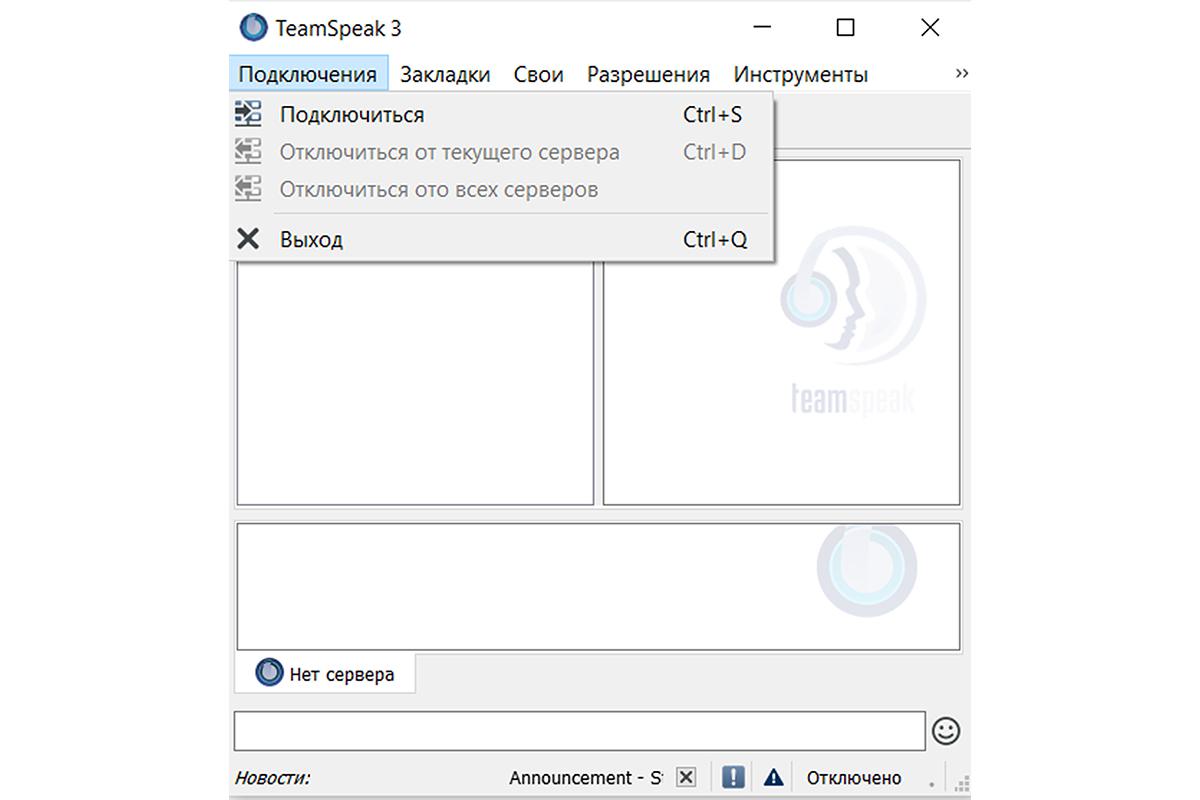Click the disconnect icon beside Отключиться от текущего сервера
The image size is (1200, 800).
point(249,152)
